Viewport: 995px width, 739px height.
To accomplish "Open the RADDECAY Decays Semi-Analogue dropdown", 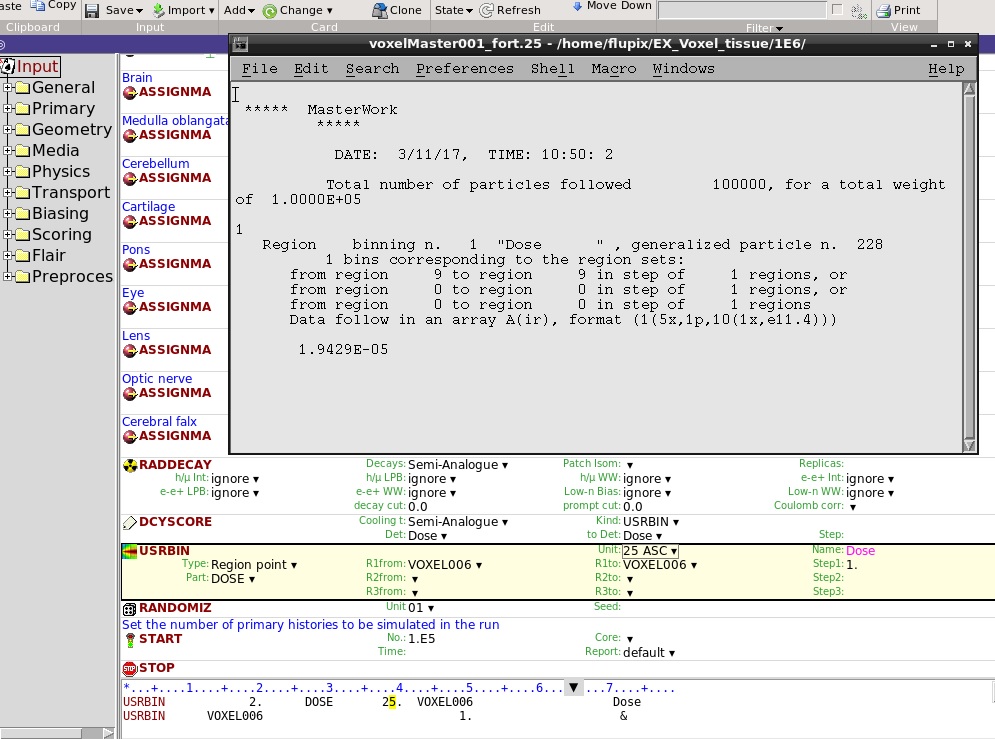I will pos(458,464).
